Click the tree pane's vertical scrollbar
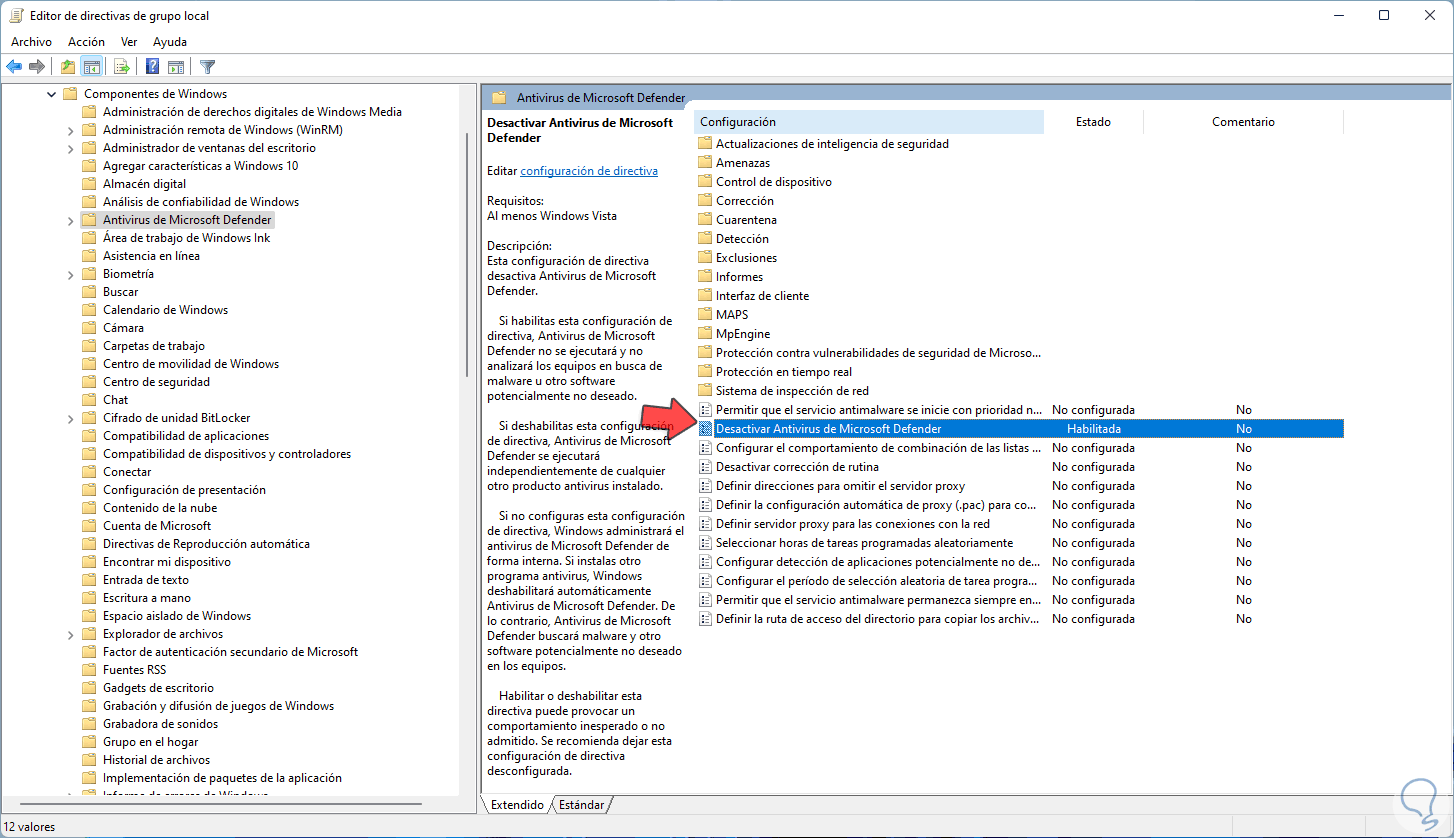1454x838 pixels. (x=467, y=255)
